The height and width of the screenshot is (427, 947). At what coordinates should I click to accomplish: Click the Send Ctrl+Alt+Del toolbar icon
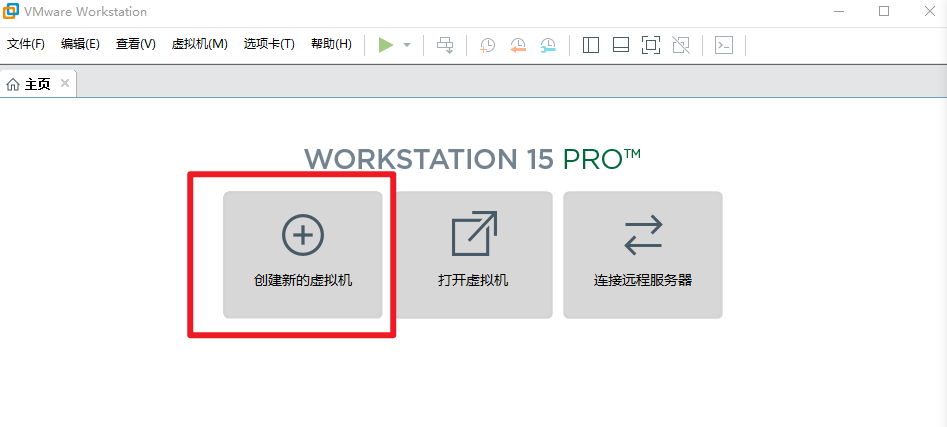pyautogui.click(x=445, y=45)
